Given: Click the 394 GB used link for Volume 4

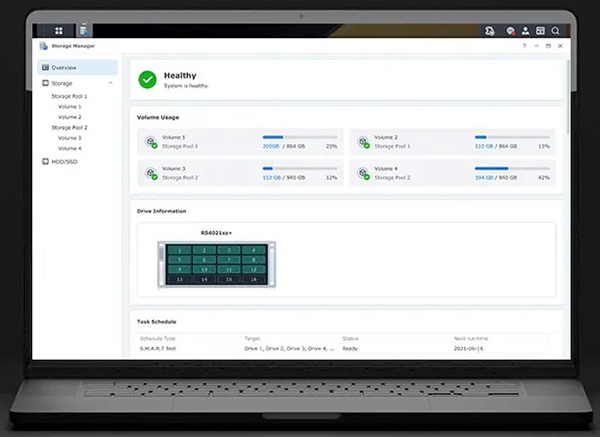Looking at the screenshot, I should click(x=484, y=178).
